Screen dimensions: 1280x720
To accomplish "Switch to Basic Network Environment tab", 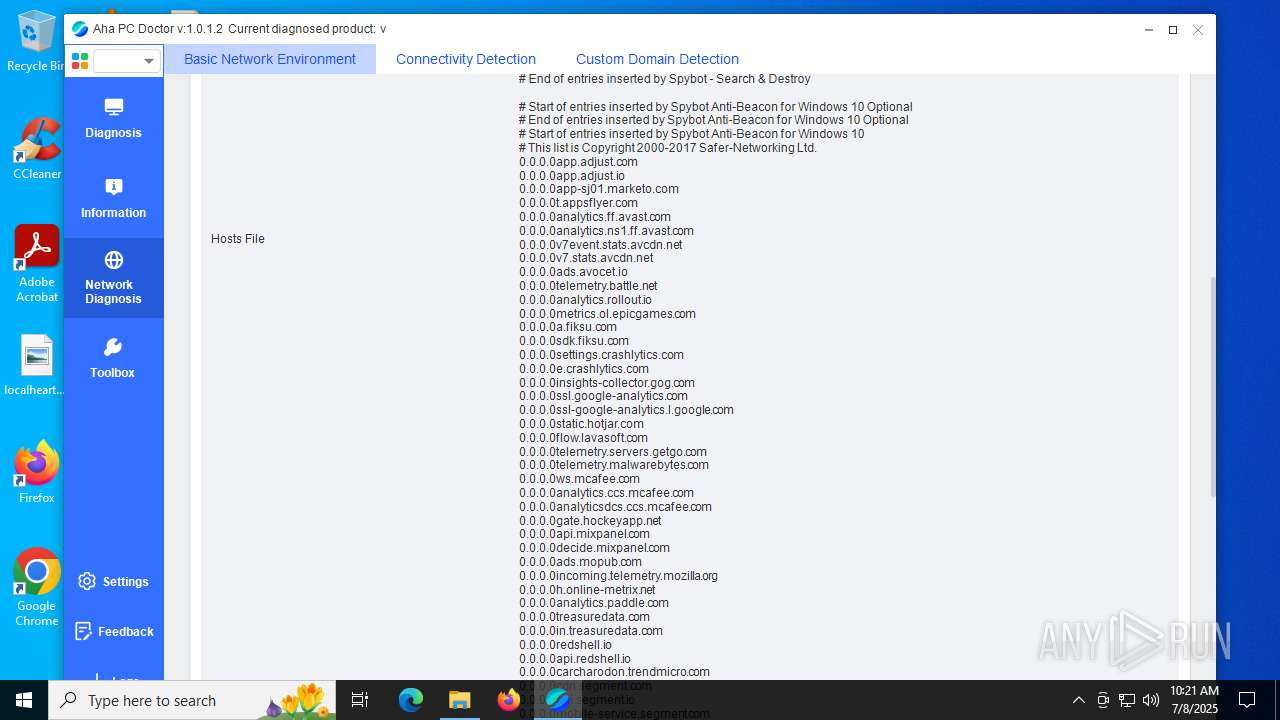I will click(x=270, y=59).
